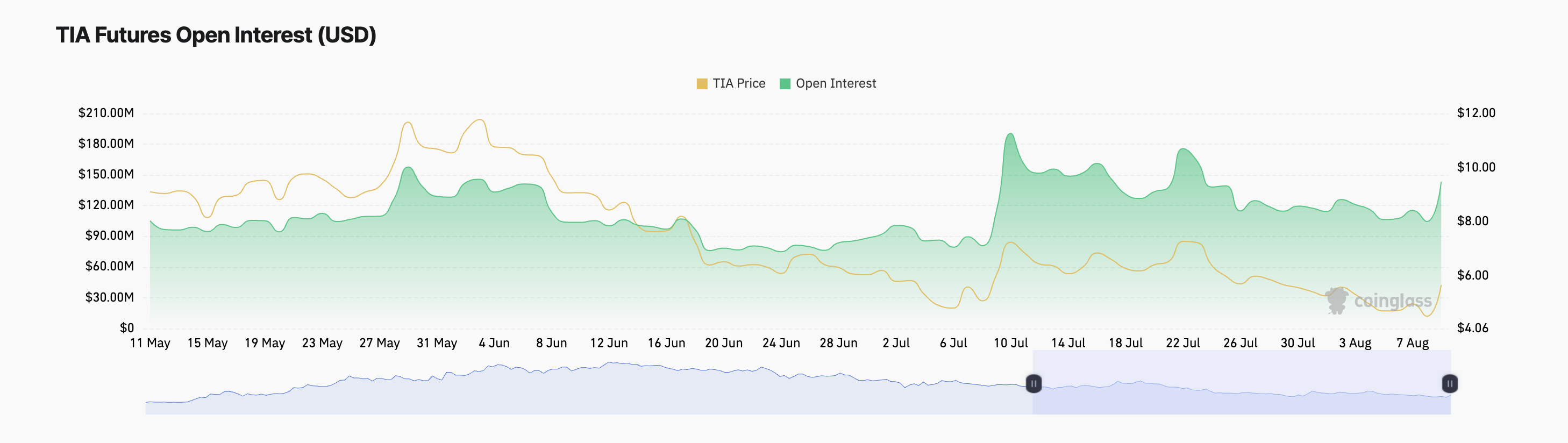Click the right range slider handle

[1449, 383]
